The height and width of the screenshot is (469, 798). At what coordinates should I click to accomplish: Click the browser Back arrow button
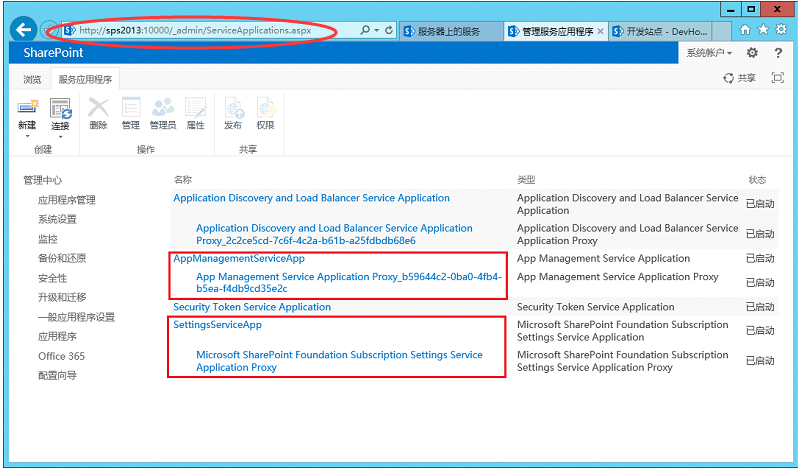23,30
